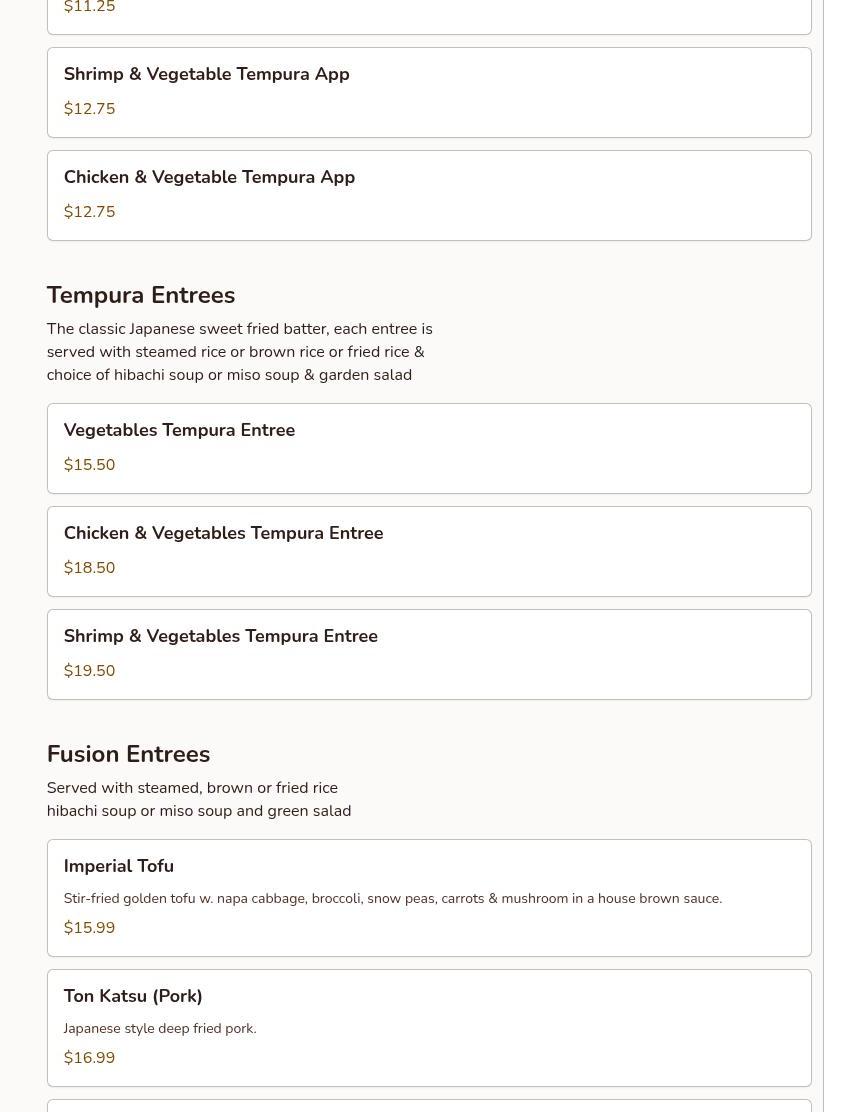
Task: Select the Ton Katsu (Pork) item
Action: (429, 1028)
